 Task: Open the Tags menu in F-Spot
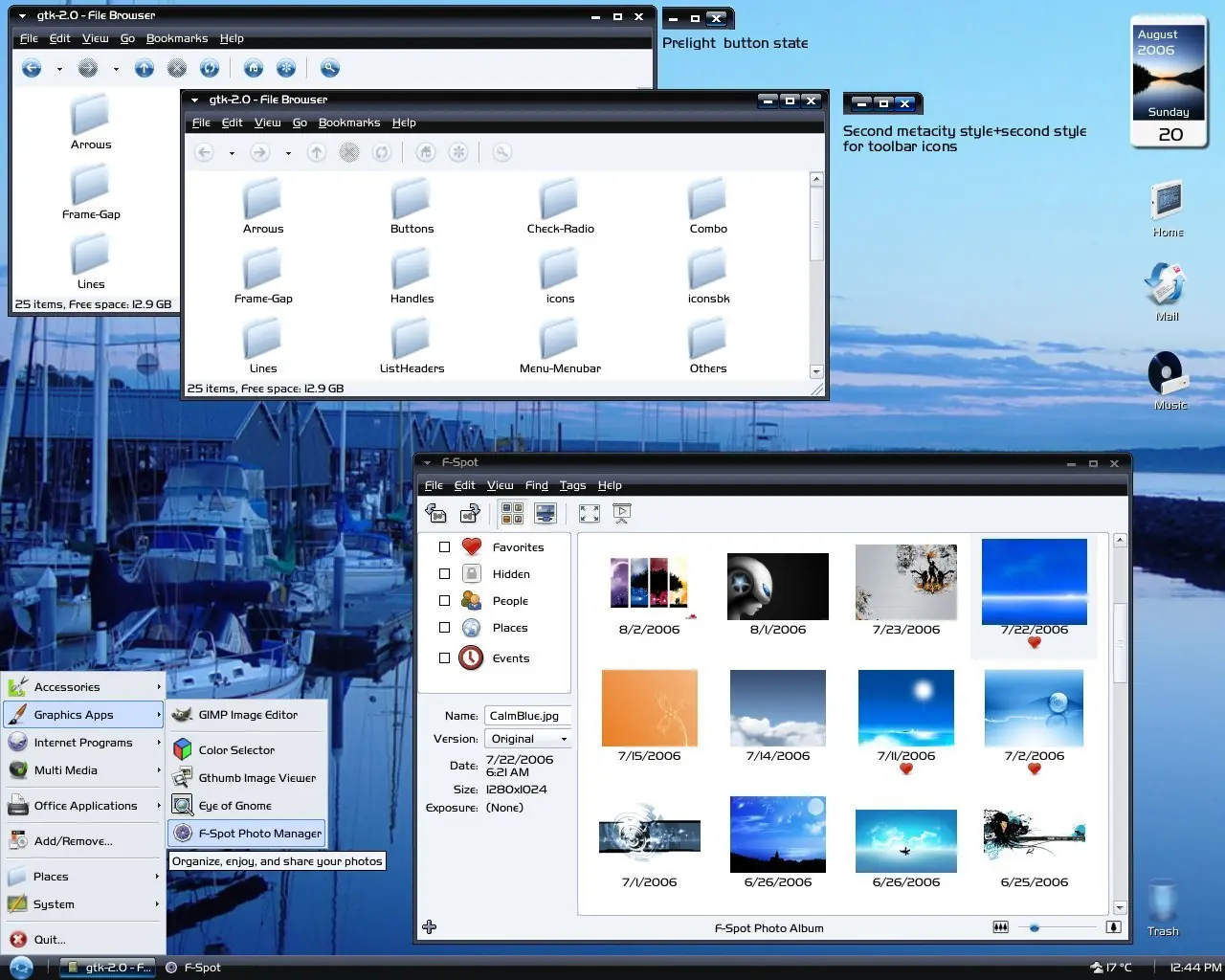pyautogui.click(x=572, y=485)
